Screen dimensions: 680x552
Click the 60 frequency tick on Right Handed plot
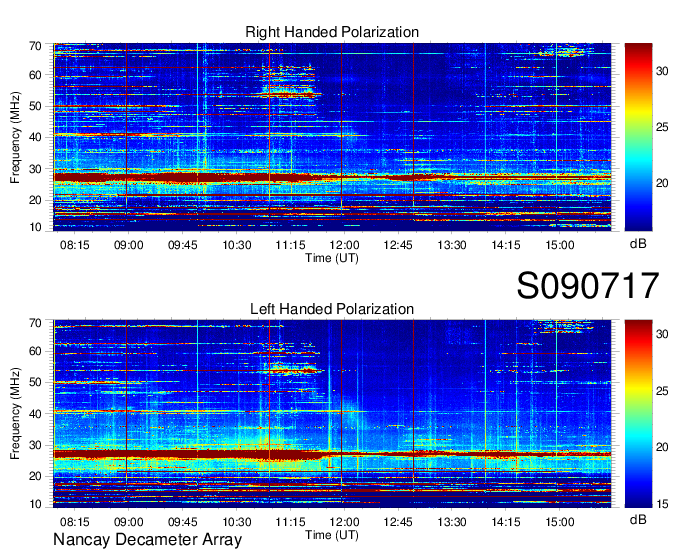(35, 75)
